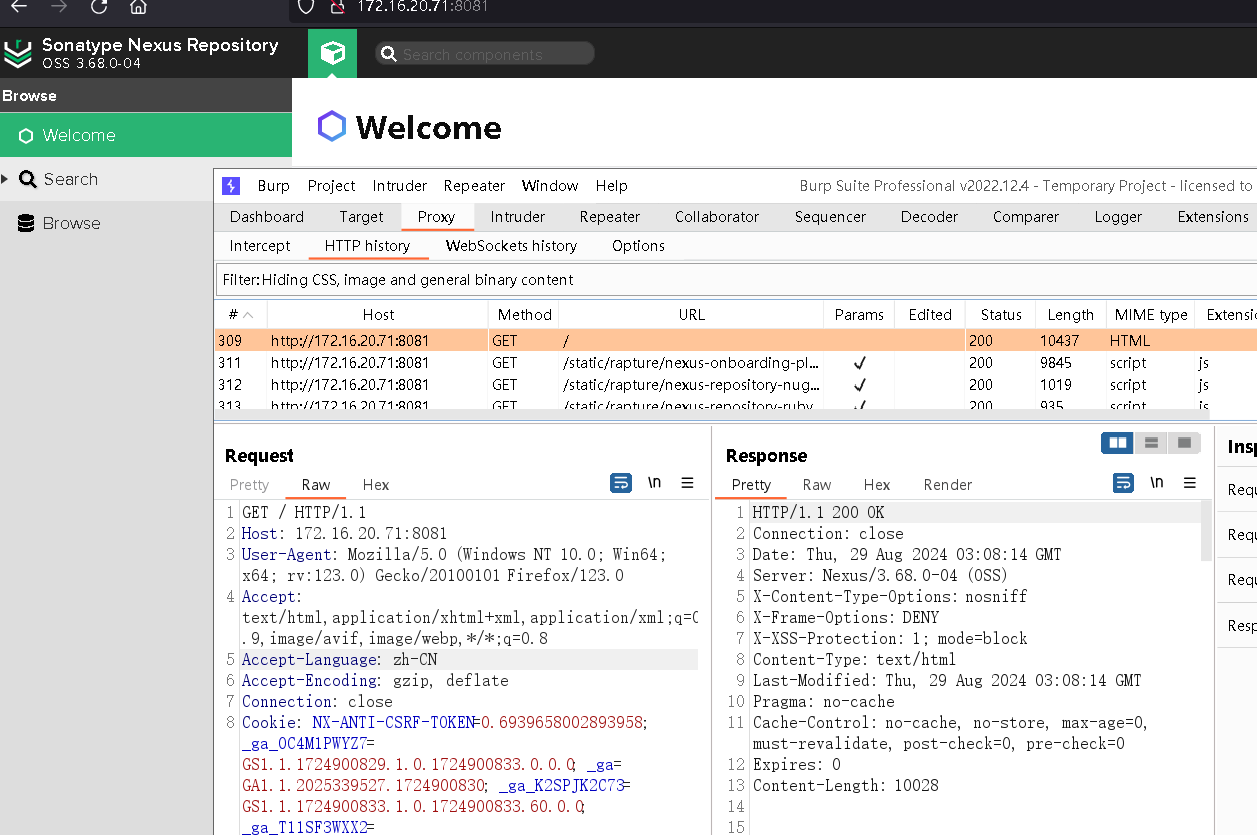Switch Response view to Render
The image size is (1257, 835).
[948, 485]
